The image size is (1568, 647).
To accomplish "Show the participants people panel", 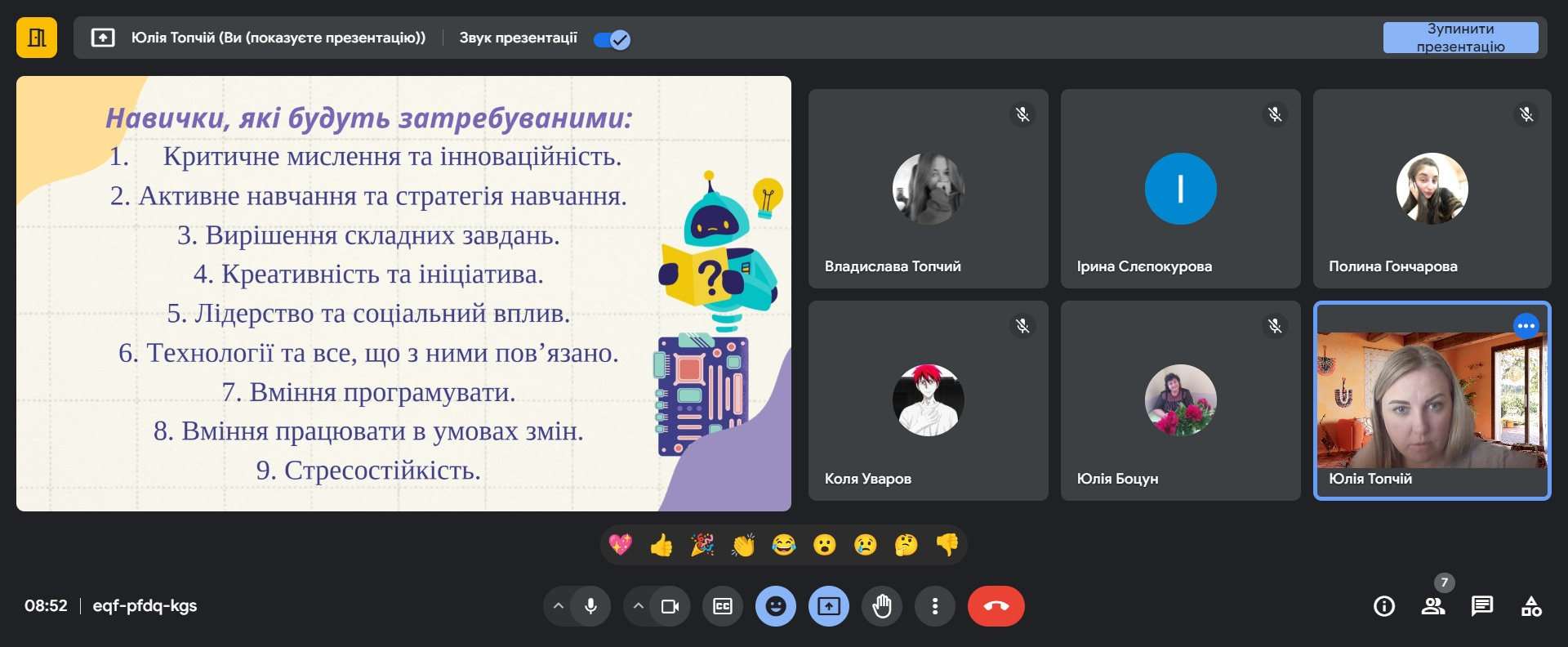I will pyautogui.click(x=1433, y=606).
